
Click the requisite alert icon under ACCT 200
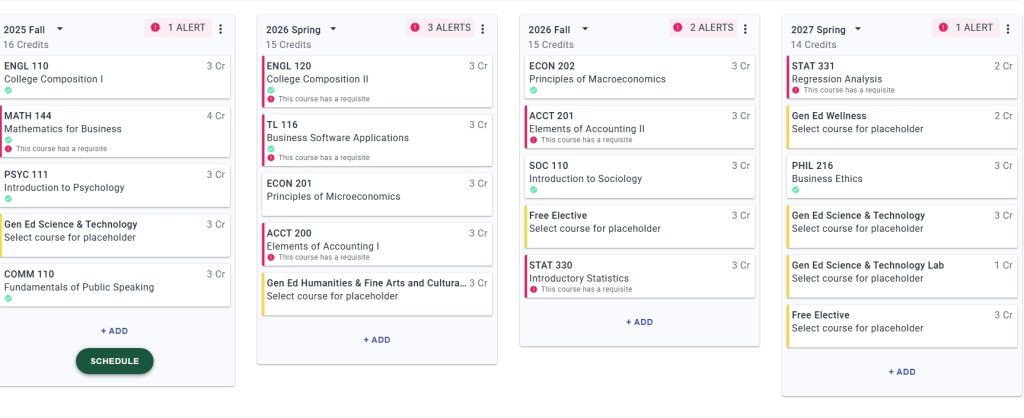271,257
